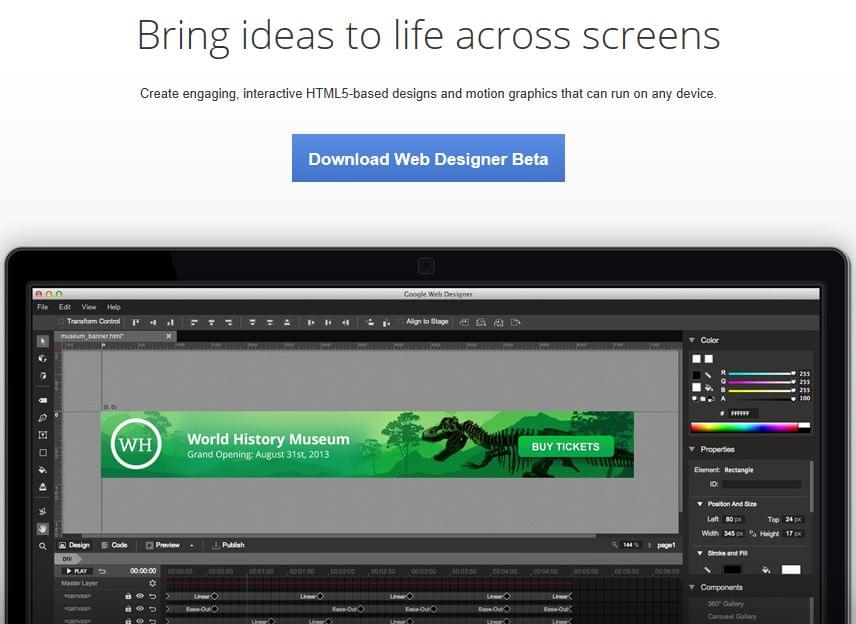This screenshot has height=624, width=856.
Task: Hide the first canvas layer via eye icon
Action: pyautogui.click(x=140, y=596)
